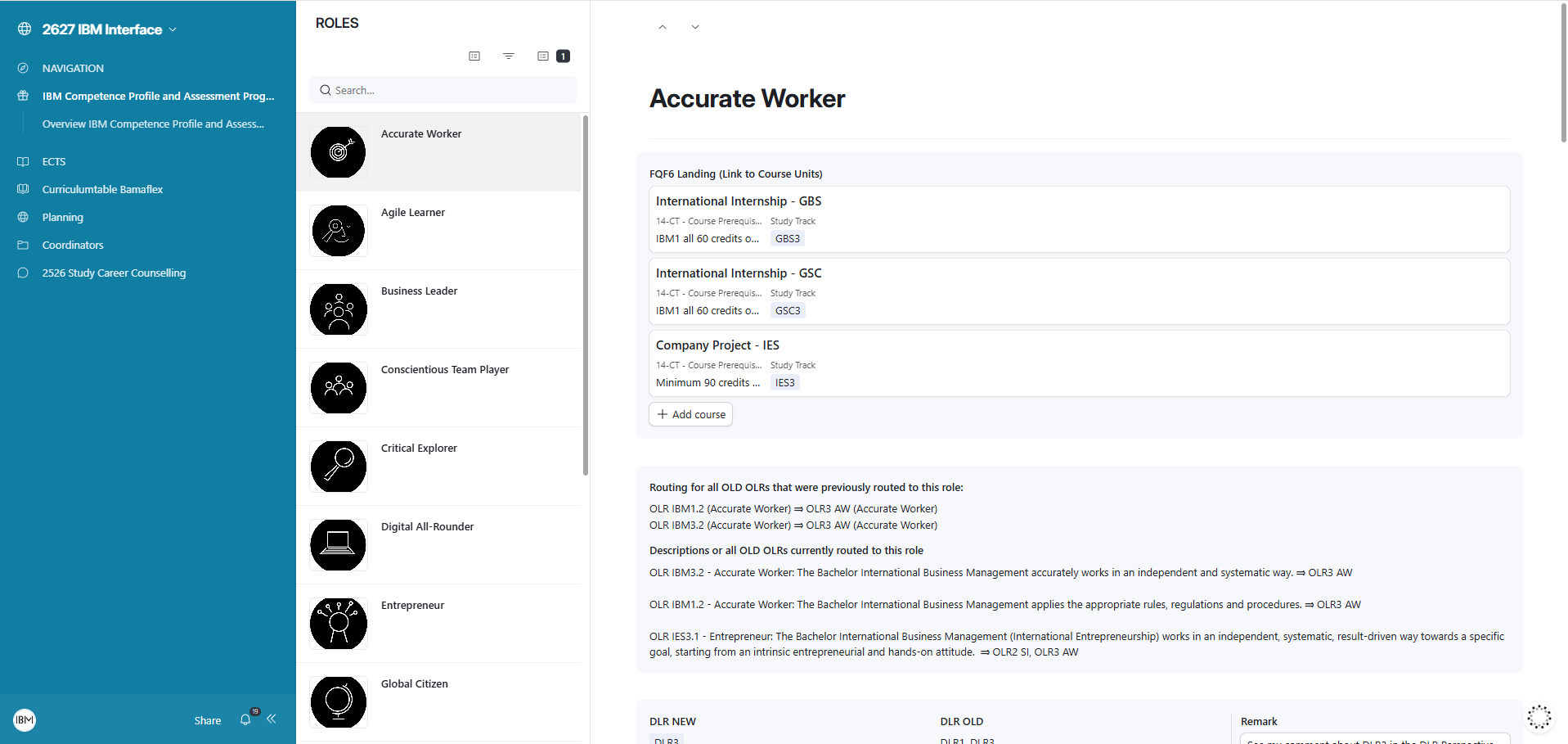Click the main page vertical scrollbar
Screen dimensions: 1568x744
point(1564,74)
